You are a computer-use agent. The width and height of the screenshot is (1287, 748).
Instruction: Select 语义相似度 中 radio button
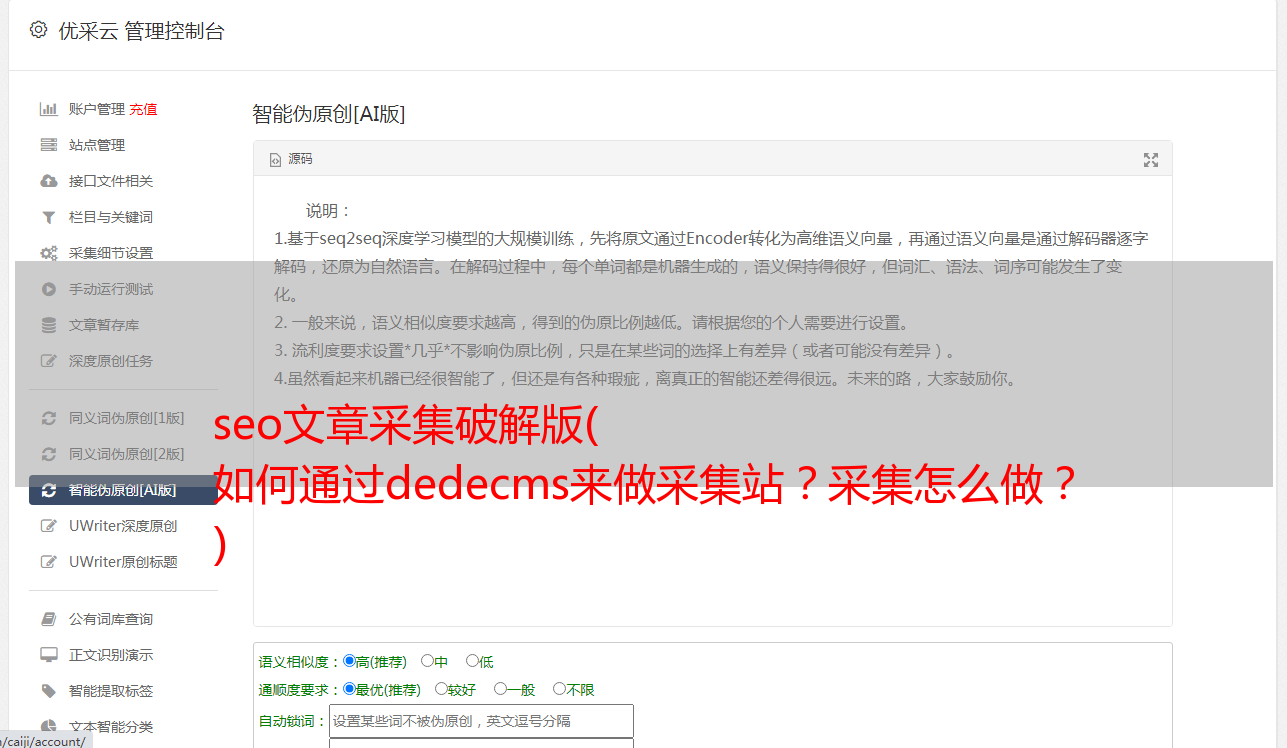point(427,661)
